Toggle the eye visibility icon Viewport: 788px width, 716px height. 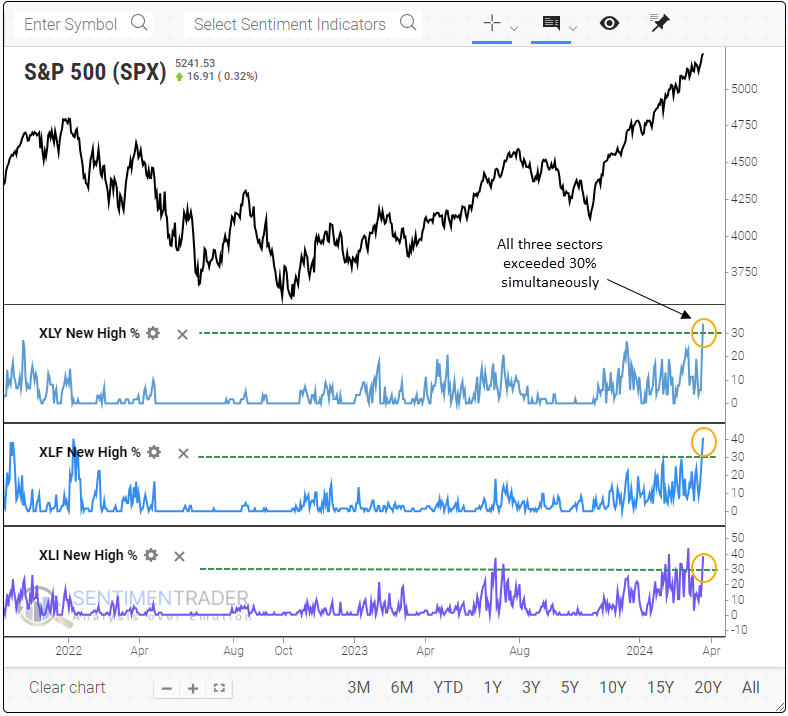click(x=609, y=23)
